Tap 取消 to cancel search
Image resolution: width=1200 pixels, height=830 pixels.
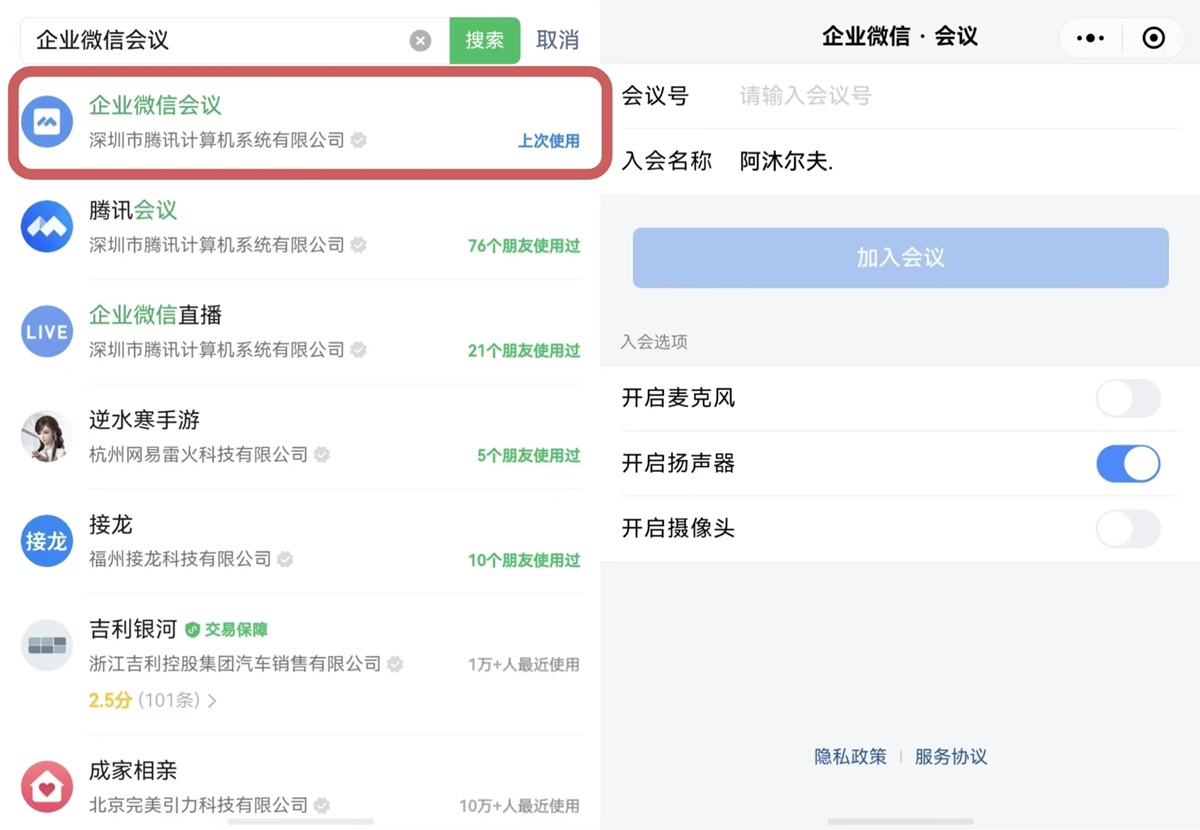[x=557, y=40]
